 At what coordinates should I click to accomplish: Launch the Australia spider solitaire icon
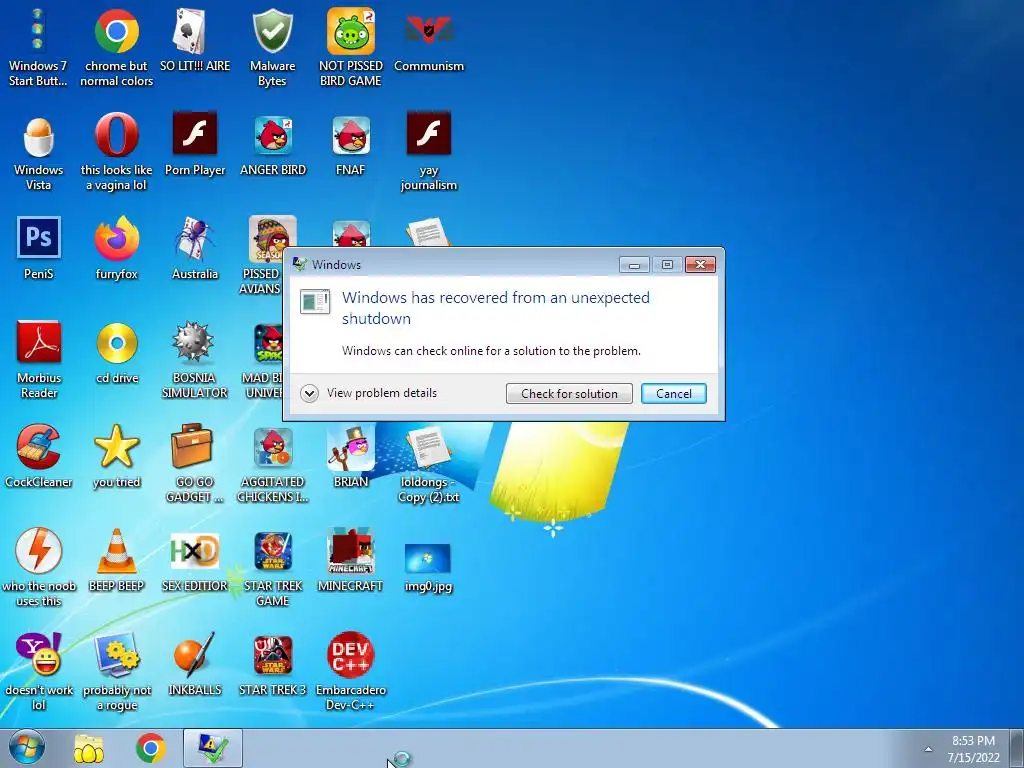coord(195,248)
